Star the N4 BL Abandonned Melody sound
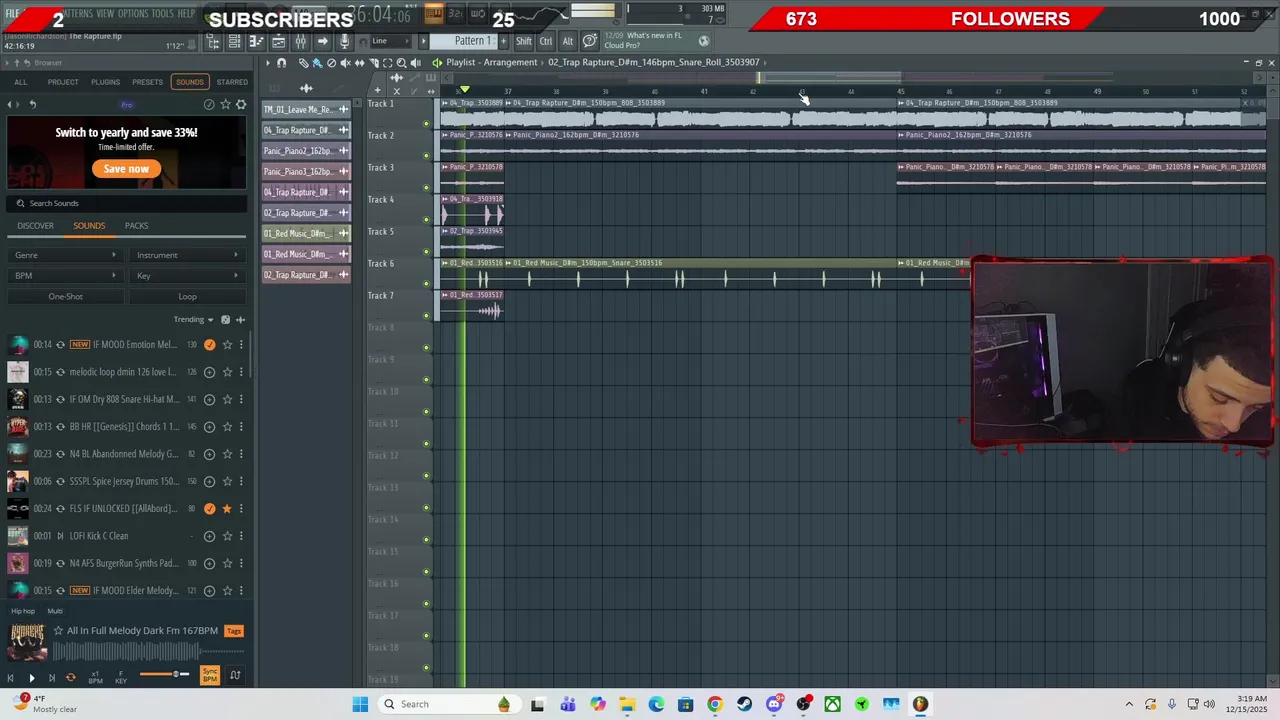 click(x=227, y=454)
